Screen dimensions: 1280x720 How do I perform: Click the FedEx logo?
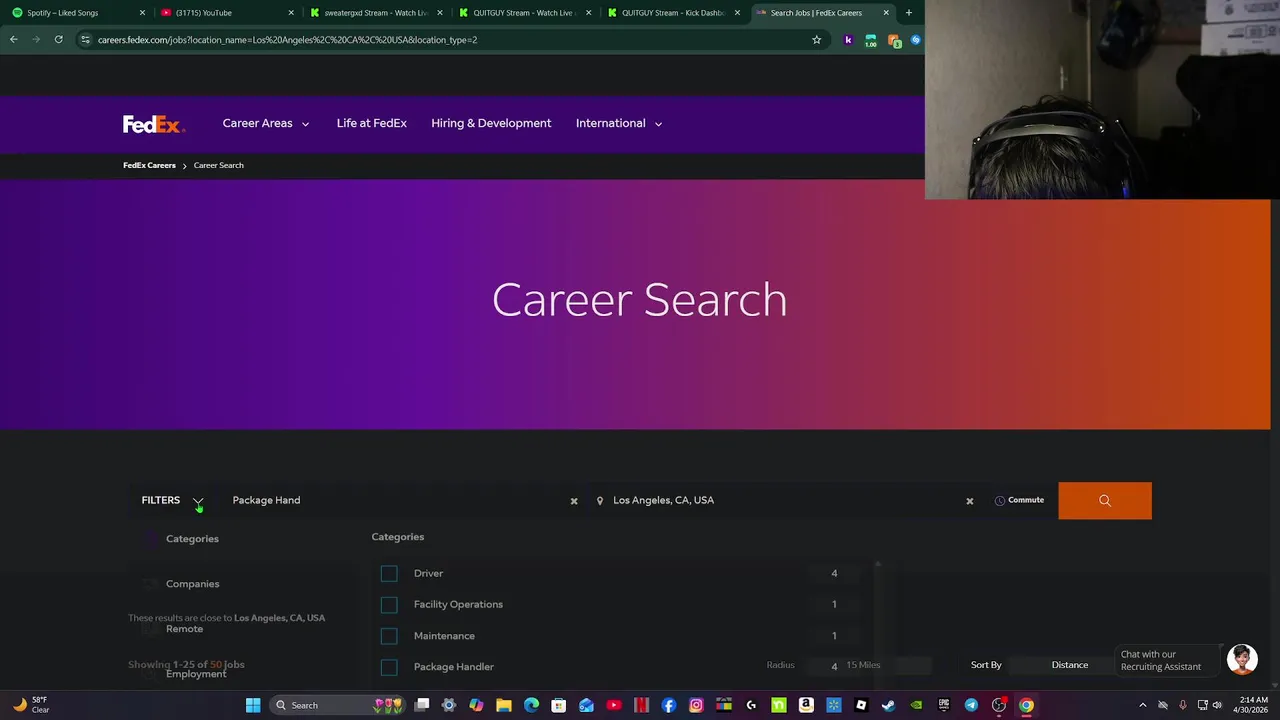tap(153, 124)
